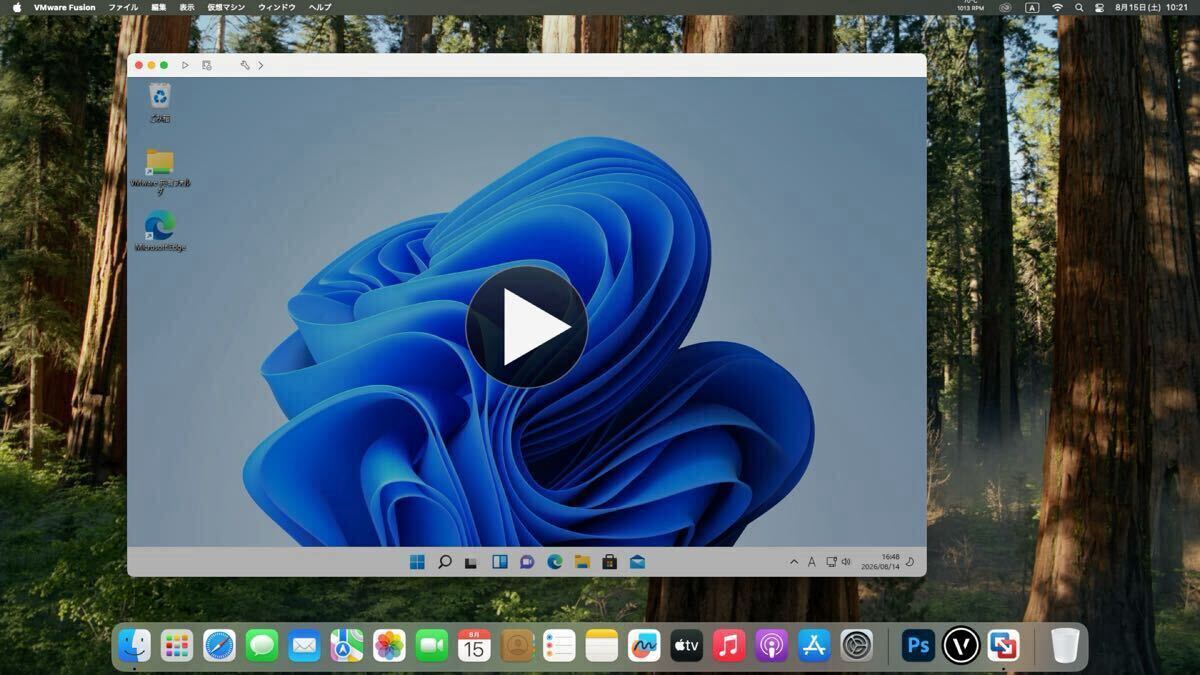Open the Trash in the Dock
Image resolution: width=1200 pixels, height=675 pixels.
(x=1065, y=645)
